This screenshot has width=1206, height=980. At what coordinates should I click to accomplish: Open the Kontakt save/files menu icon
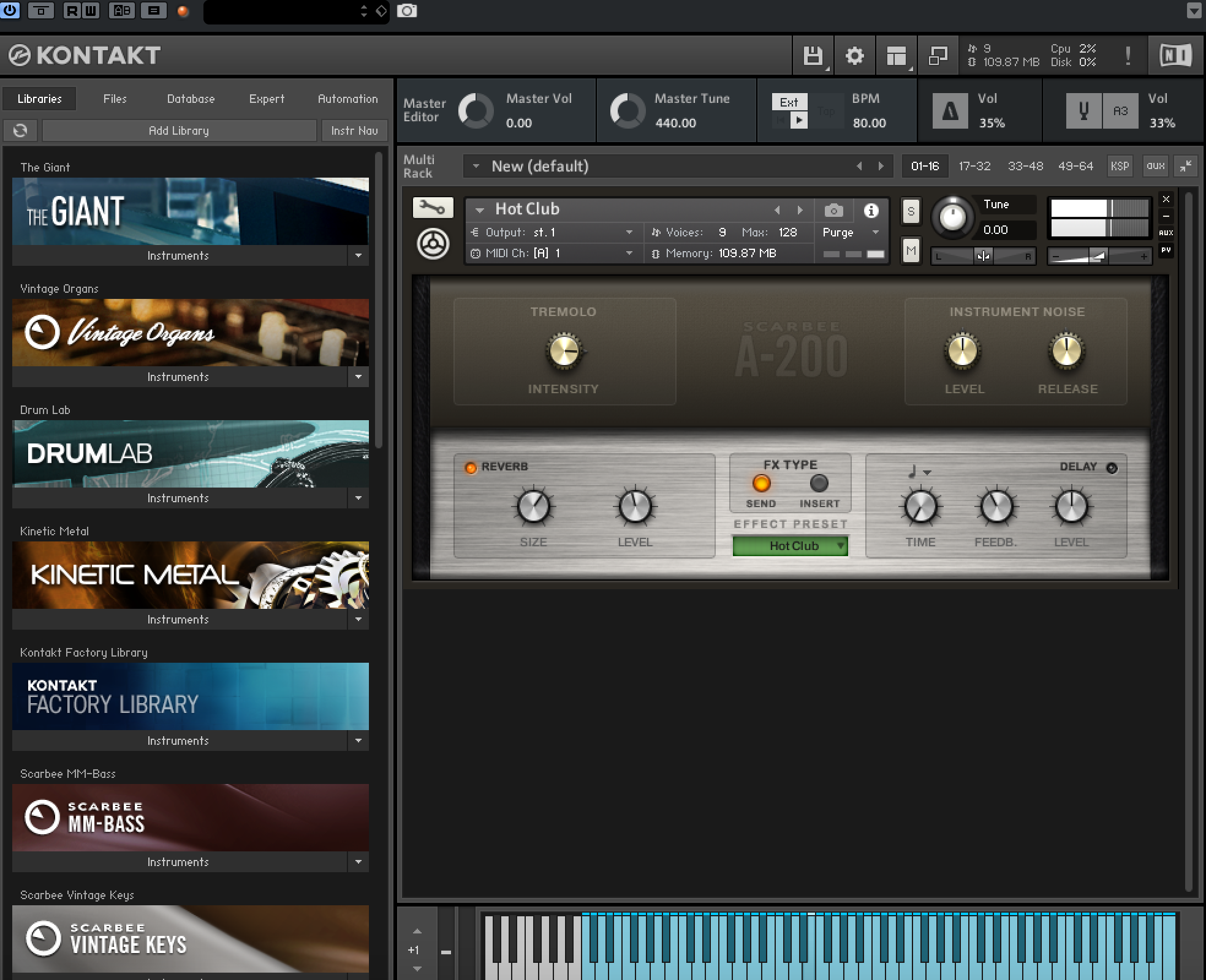tap(813, 56)
